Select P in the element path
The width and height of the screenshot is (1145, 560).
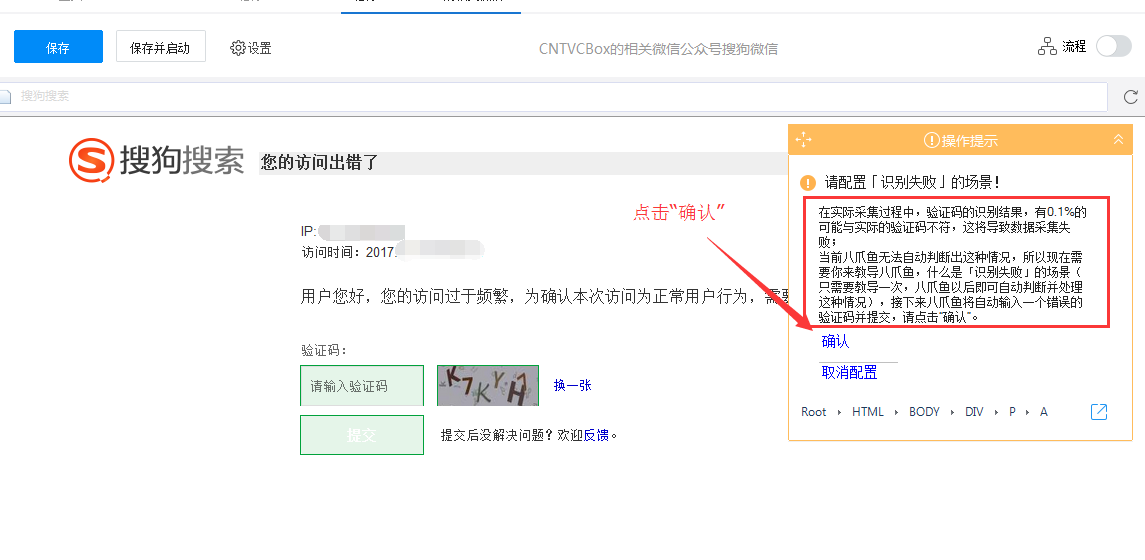[1012, 412]
